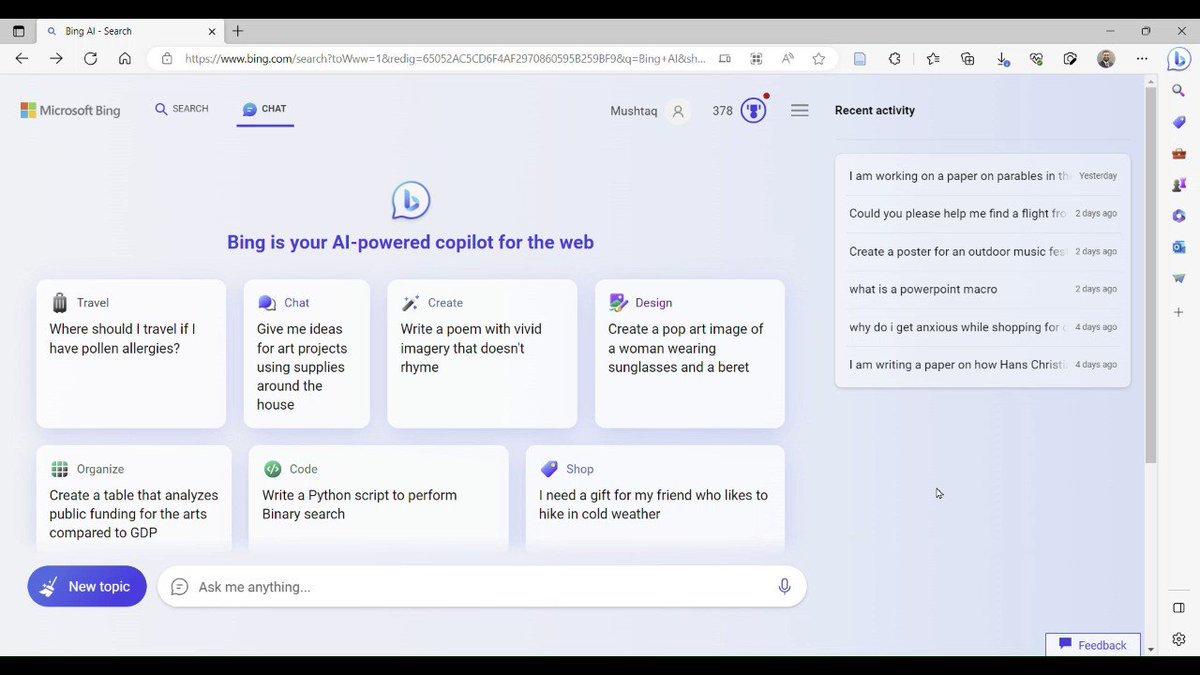The width and height of the screenshot is (1200, 675).
Task: Click the Feedback button
Action: click(x=1093, y=645)
